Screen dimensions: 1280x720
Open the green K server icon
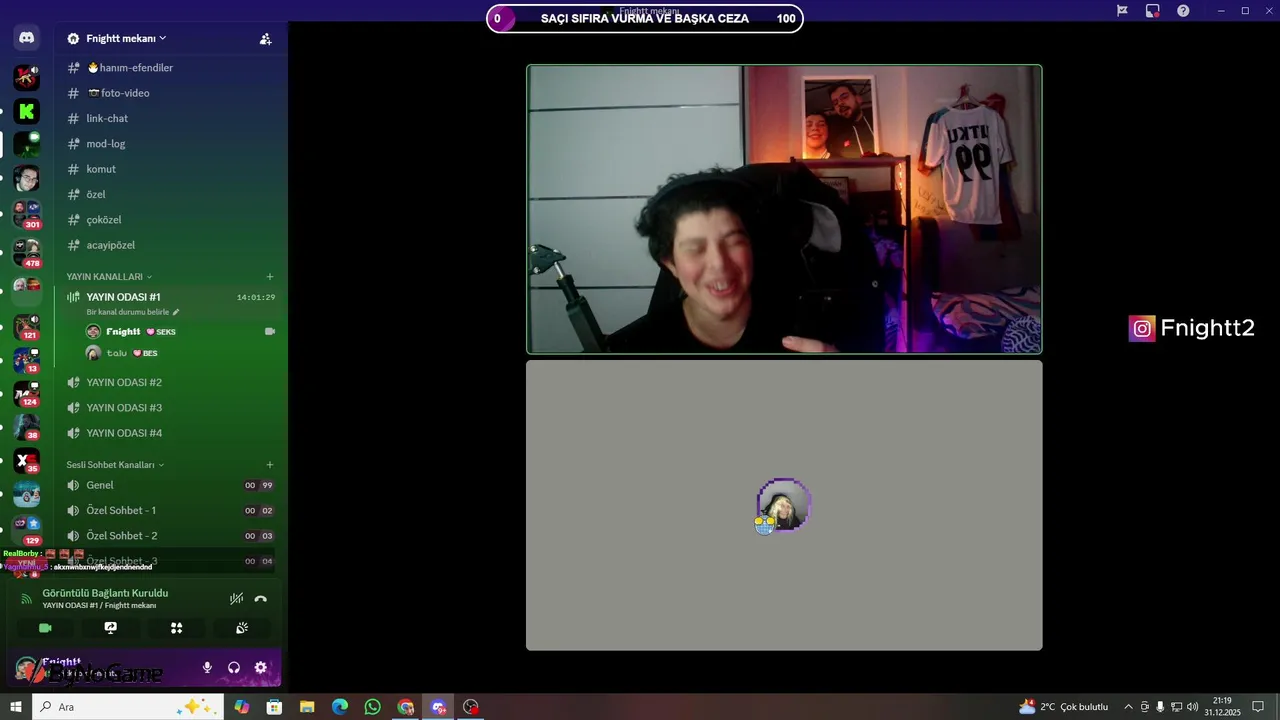[27, 111]
